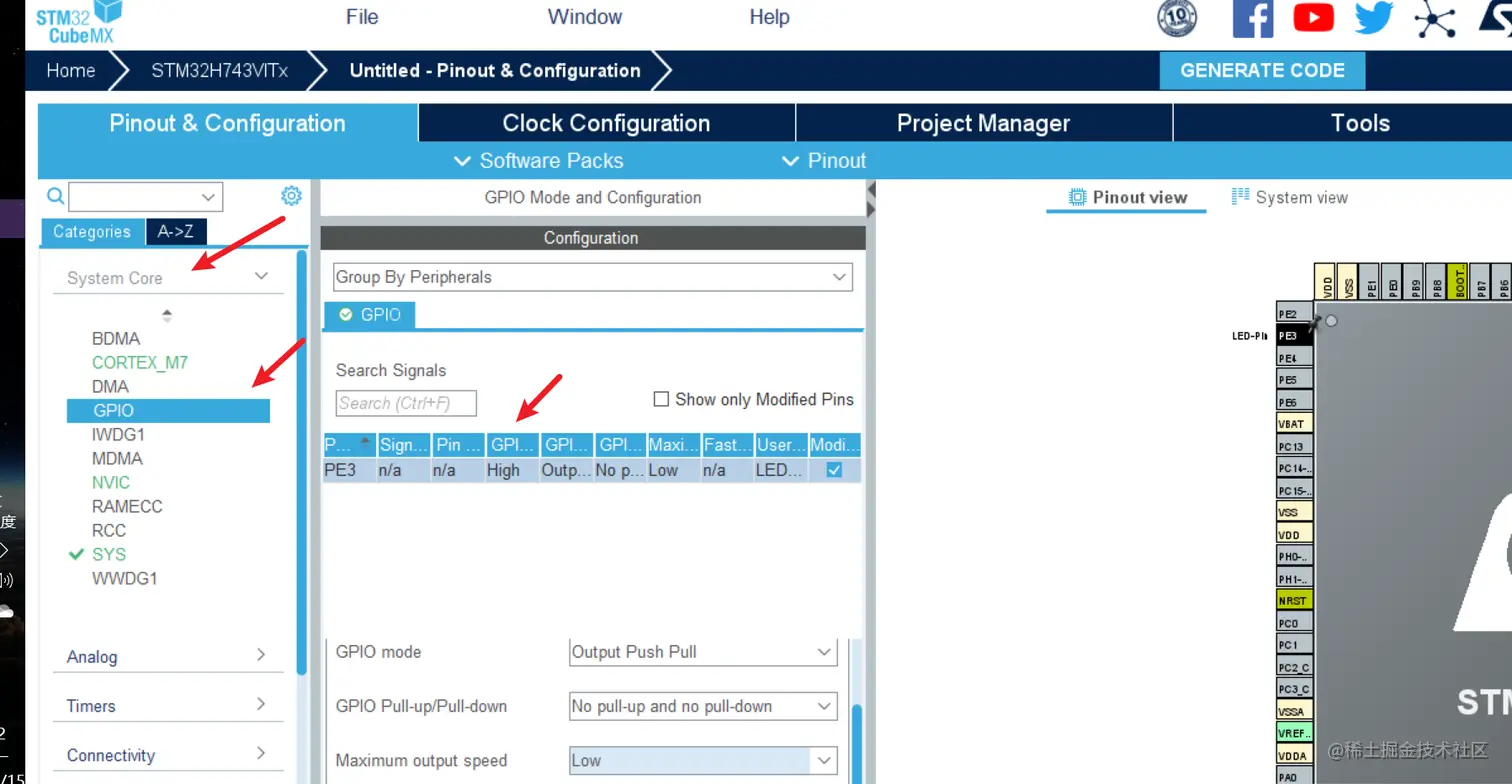Open the File menu
Image resolution: width=1512 pixels, height=784 pixels.
point(362,17)
